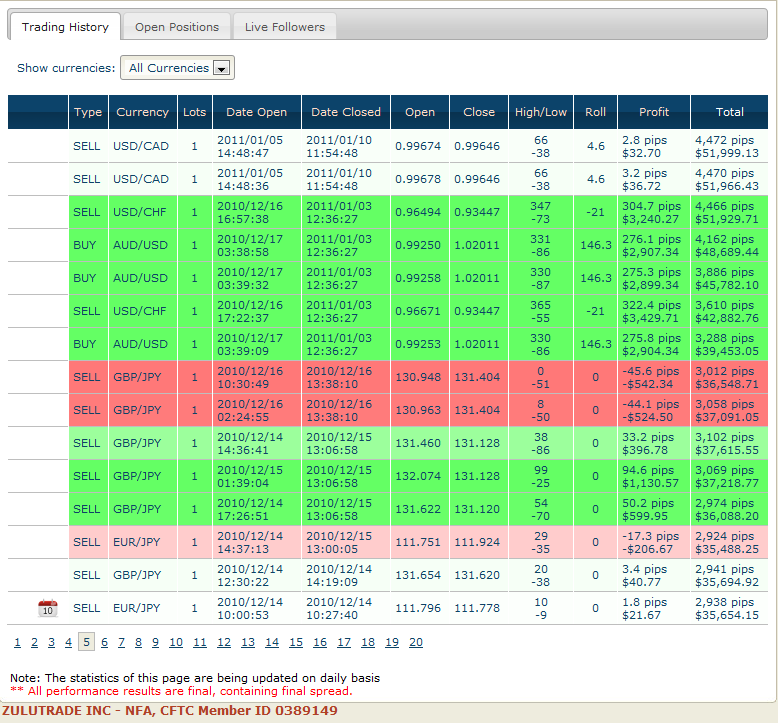
Task: Go to page 1 of history
Action: [x=17, y=642]
